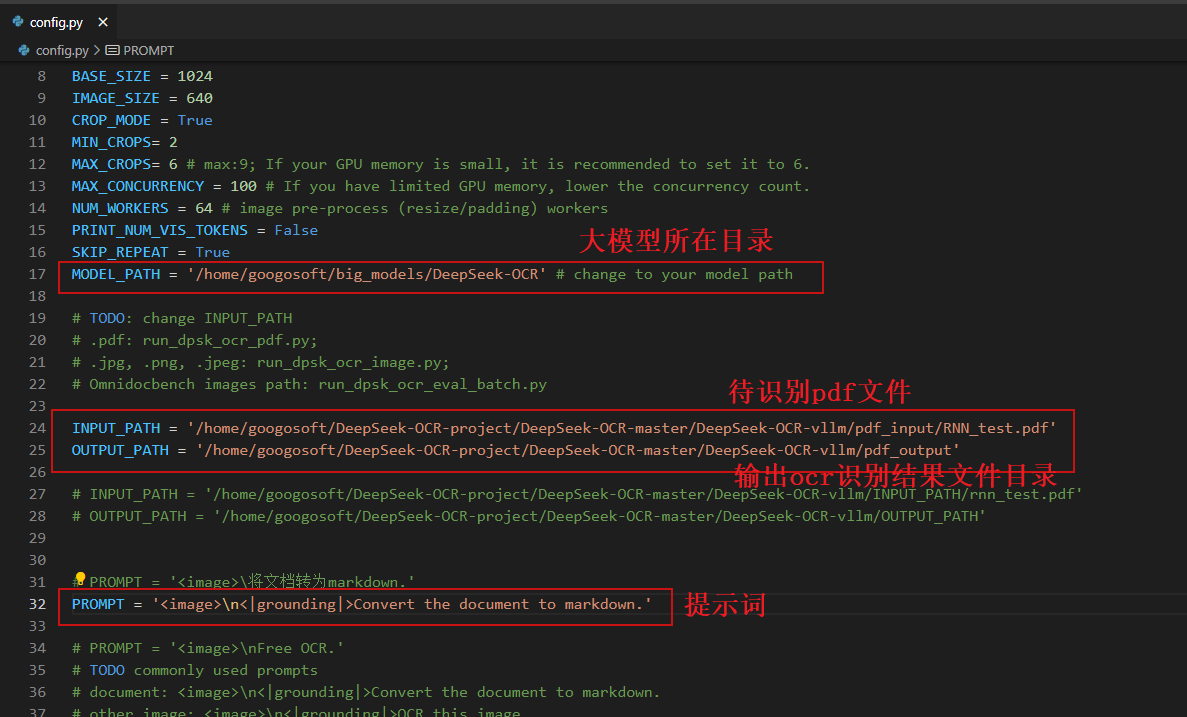Click the CROP_MODE variable
Screen dimensions: 1187x717
pos(111,120)
